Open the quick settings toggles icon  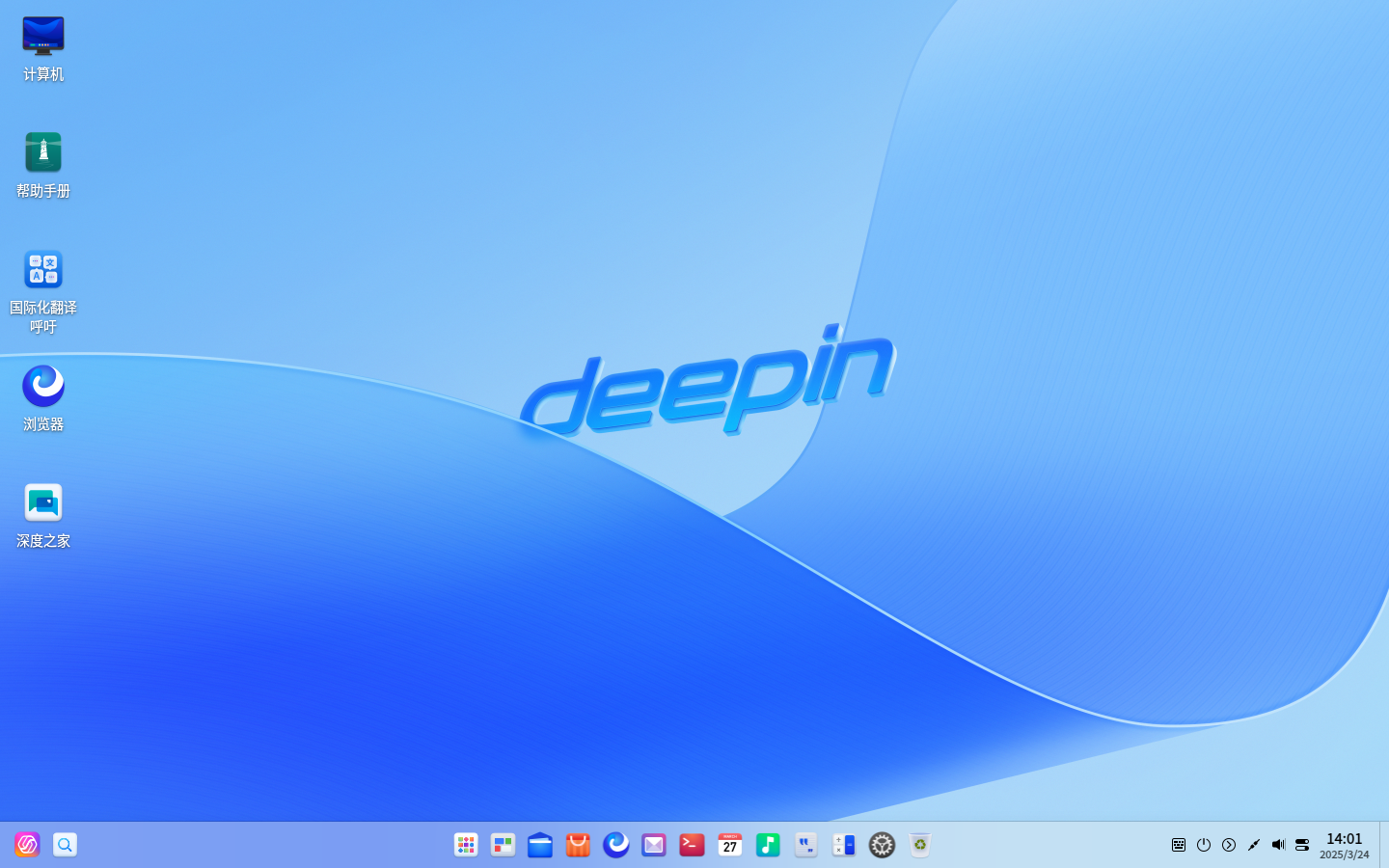click(1302, 845)
